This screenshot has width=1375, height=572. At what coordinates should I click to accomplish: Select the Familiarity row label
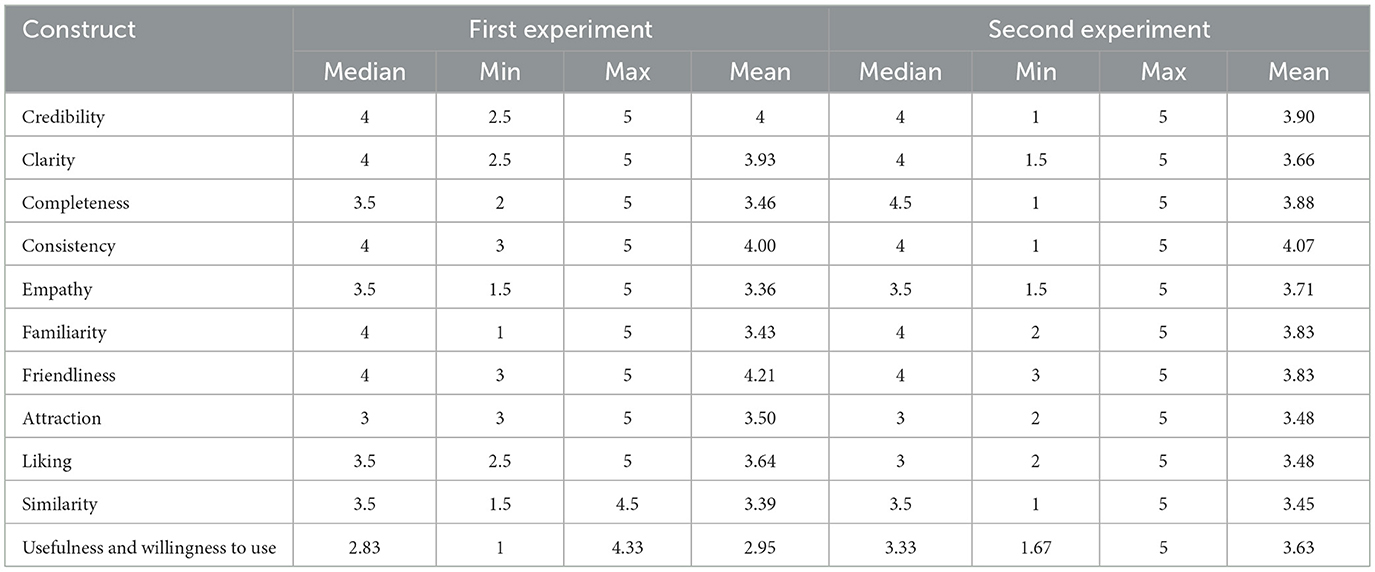tap(63, 332)
